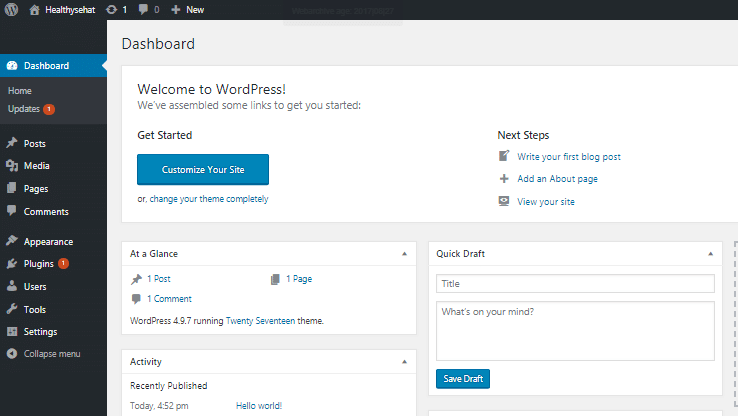The height and width of the screenshot is (416, 738).
Task: Open the Twenty Seventeen theme link
Action: 260,321
